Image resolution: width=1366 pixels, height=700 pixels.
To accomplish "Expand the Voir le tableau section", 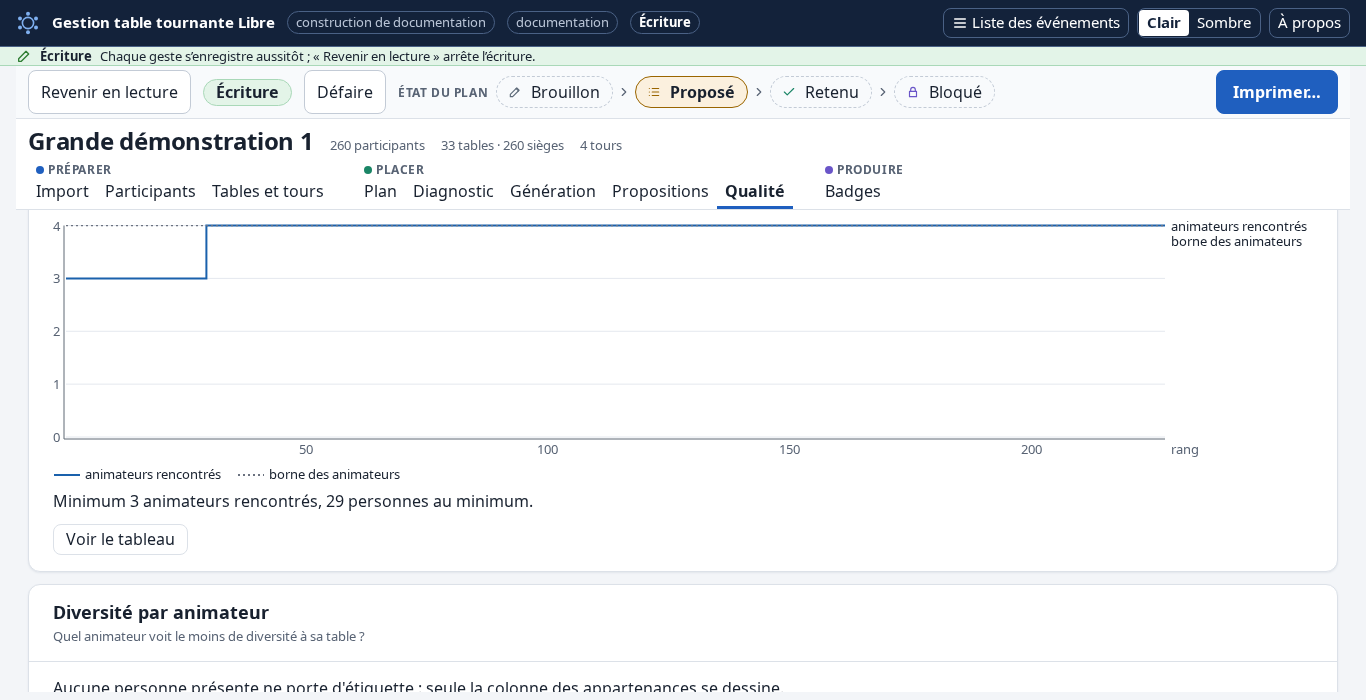I will point(120,539).
